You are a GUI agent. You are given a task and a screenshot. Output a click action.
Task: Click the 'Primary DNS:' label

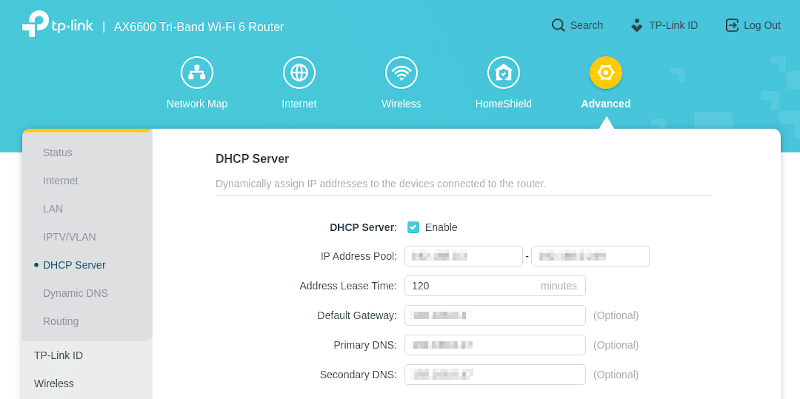(365, 345)
